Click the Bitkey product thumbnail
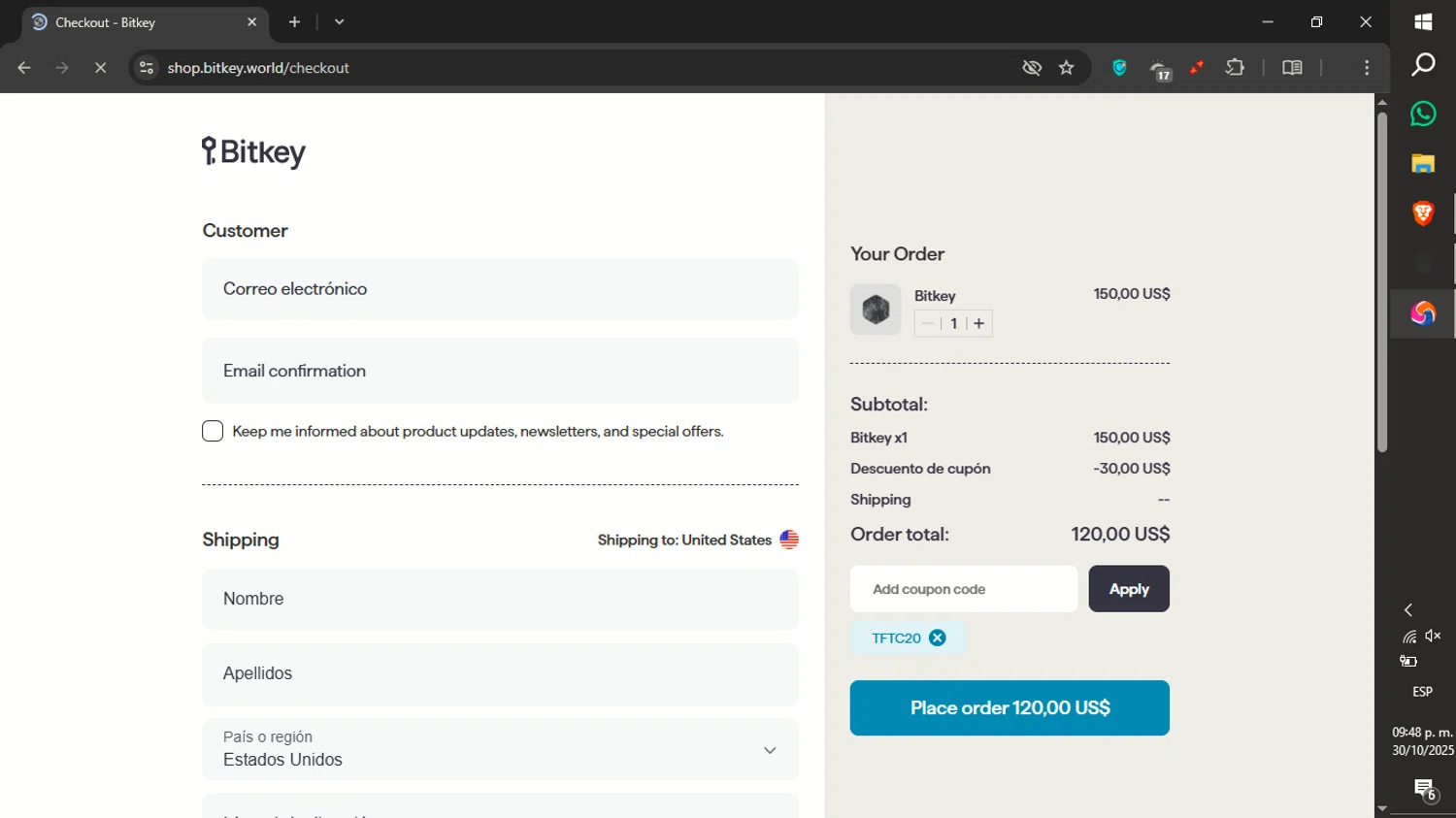Viewport: 1456px width, 818px height. click(x=876, y=310)
